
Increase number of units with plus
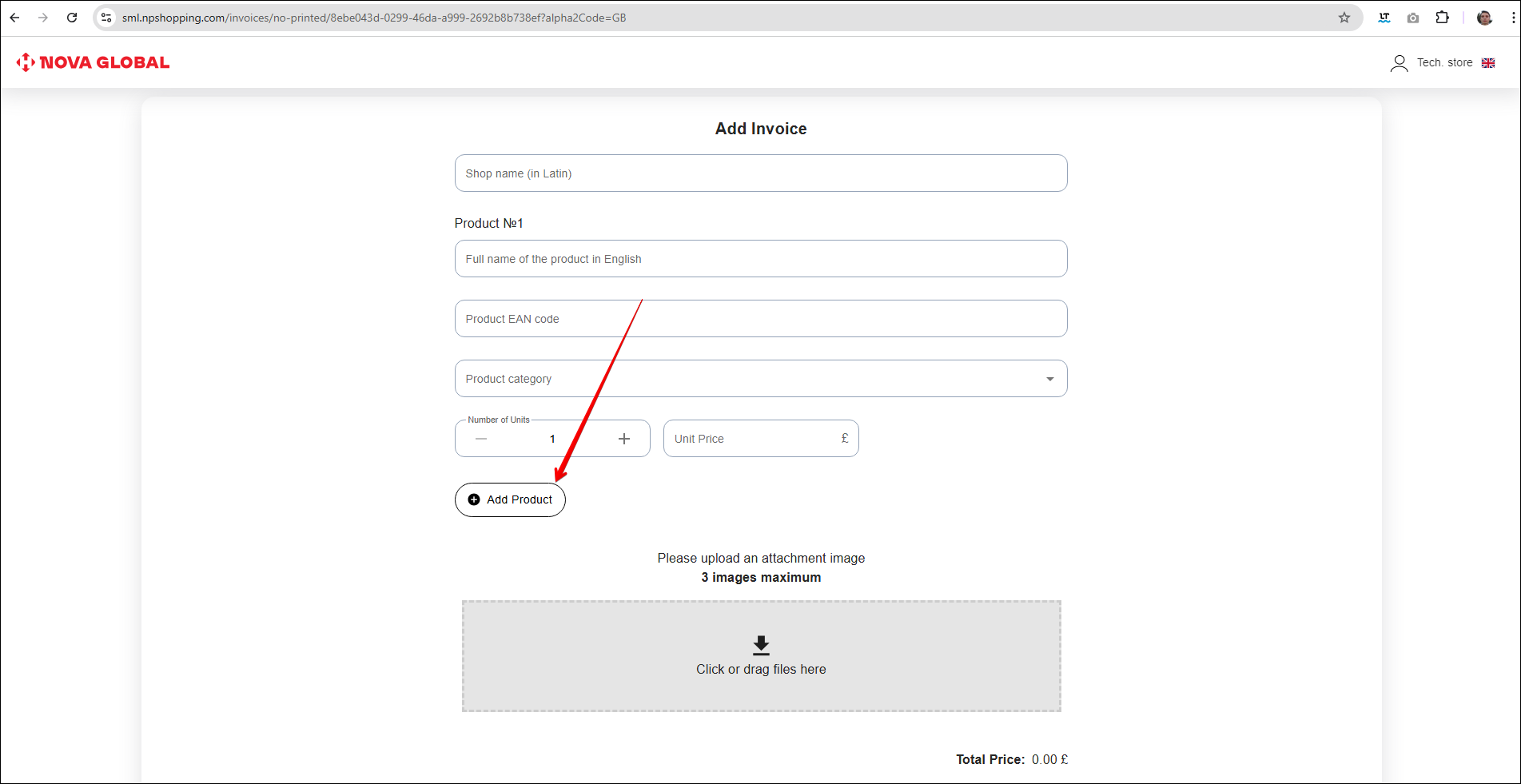click(624, 439)
